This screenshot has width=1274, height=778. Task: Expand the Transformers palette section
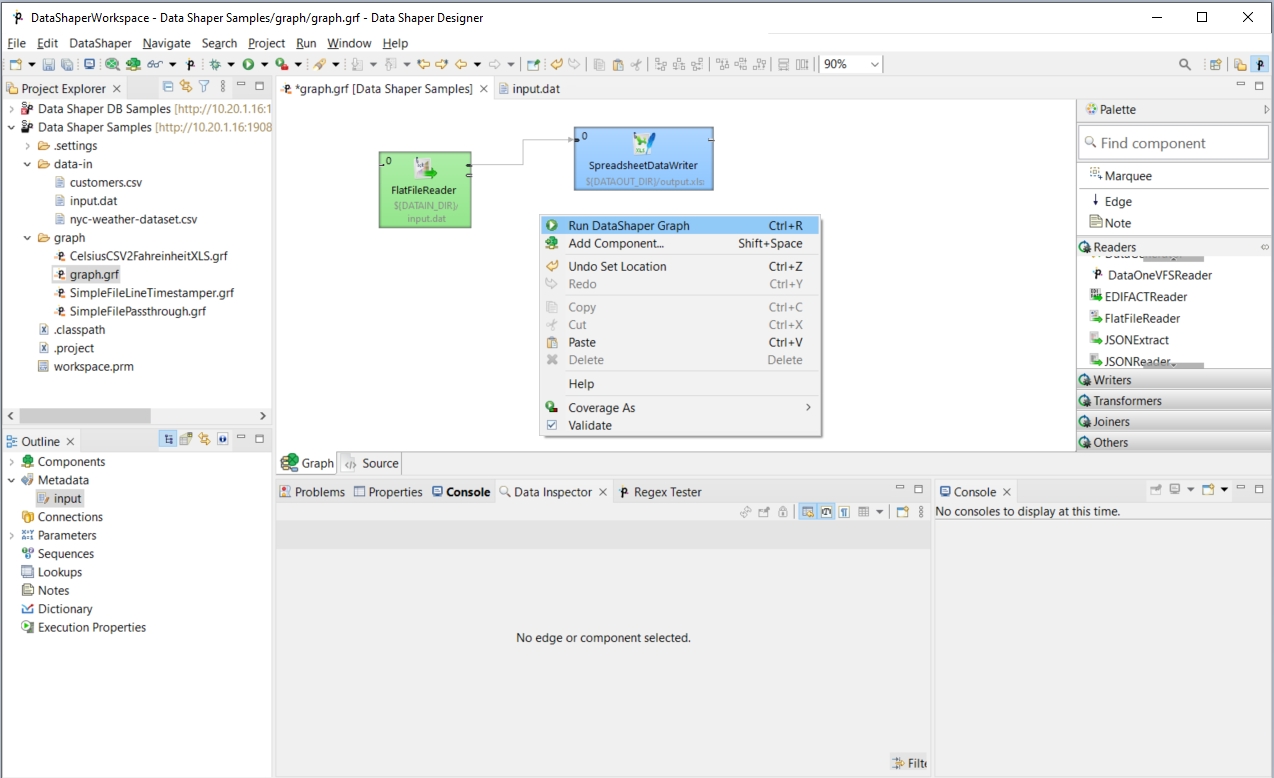(1174, 401)
